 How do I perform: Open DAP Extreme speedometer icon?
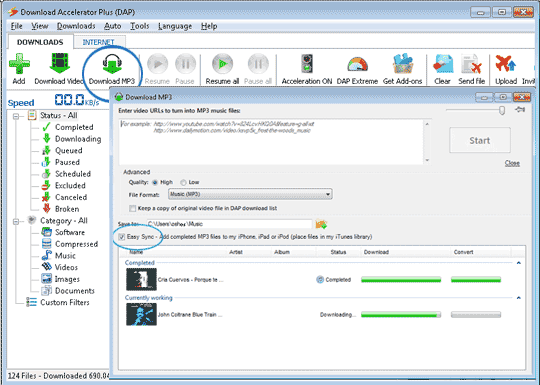(357, 64)
